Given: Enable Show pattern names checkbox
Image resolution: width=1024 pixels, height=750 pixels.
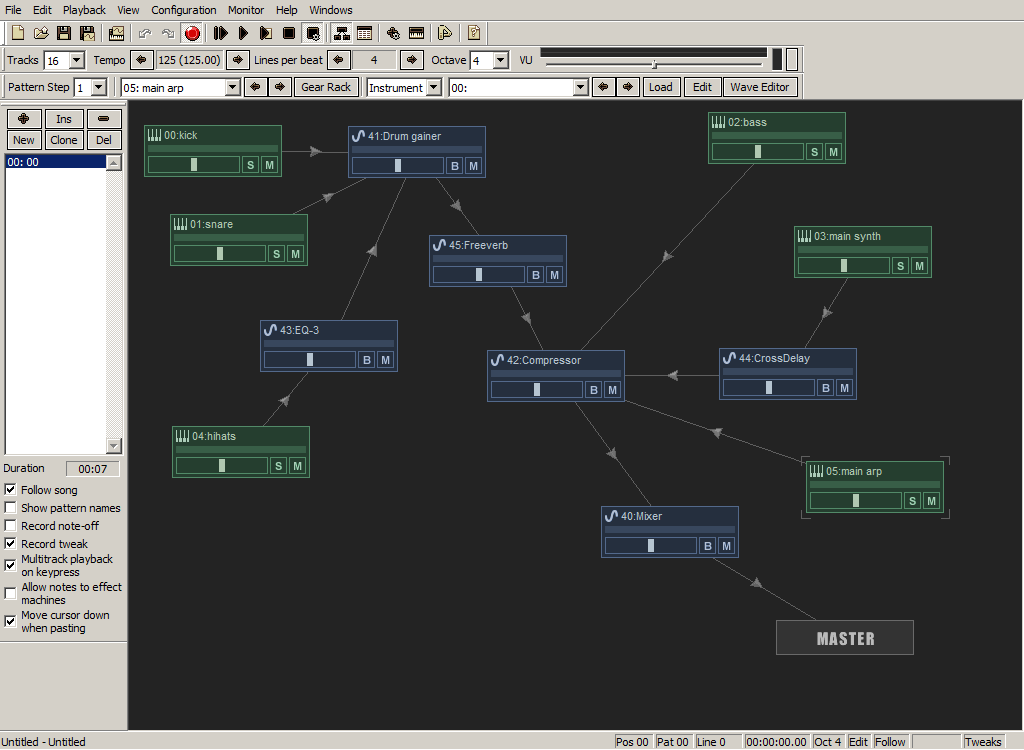Looking at the screenshot, I should click(x=10, y=508).
